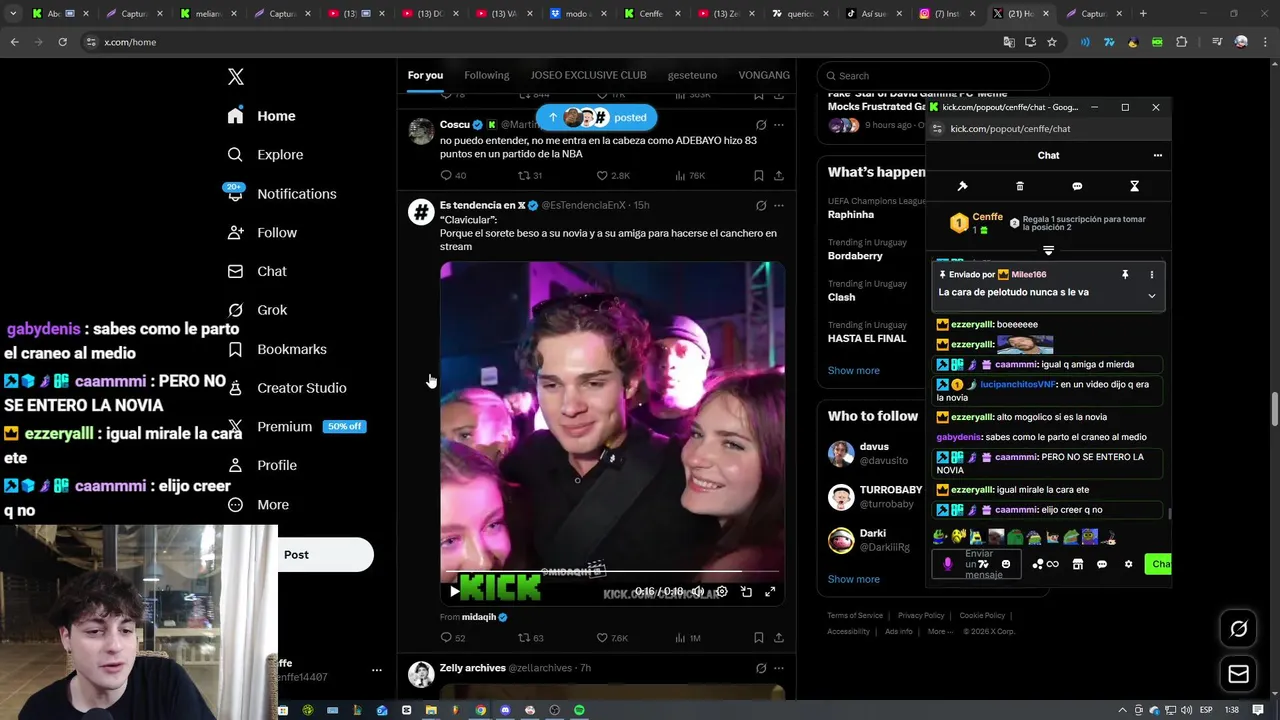Collapse the Kick leaderboard handle
This screenshot has width=1280, height=720.
tap(1048, 250)
